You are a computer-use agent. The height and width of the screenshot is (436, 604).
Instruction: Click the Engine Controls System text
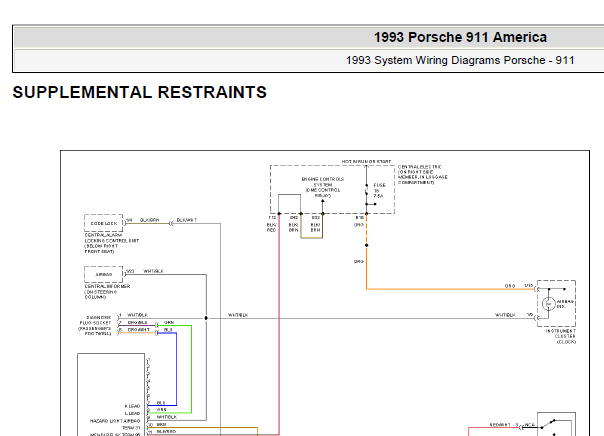(323, 182)
